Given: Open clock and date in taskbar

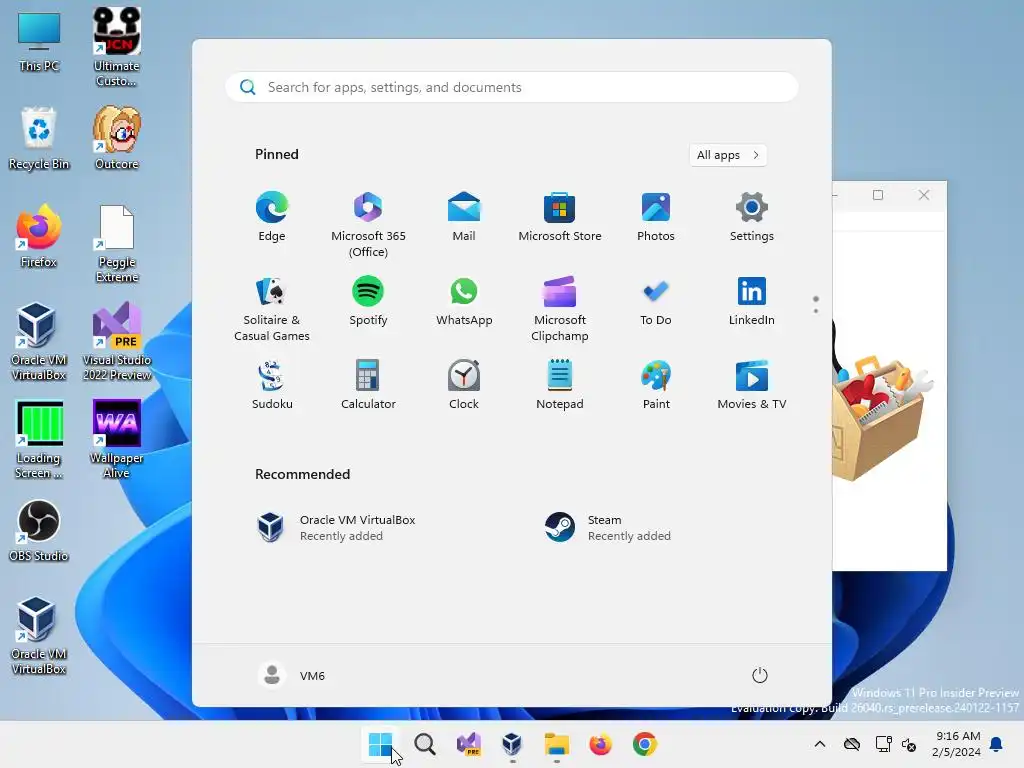Looking at the screenshot, I should click(x=956, y=744).
